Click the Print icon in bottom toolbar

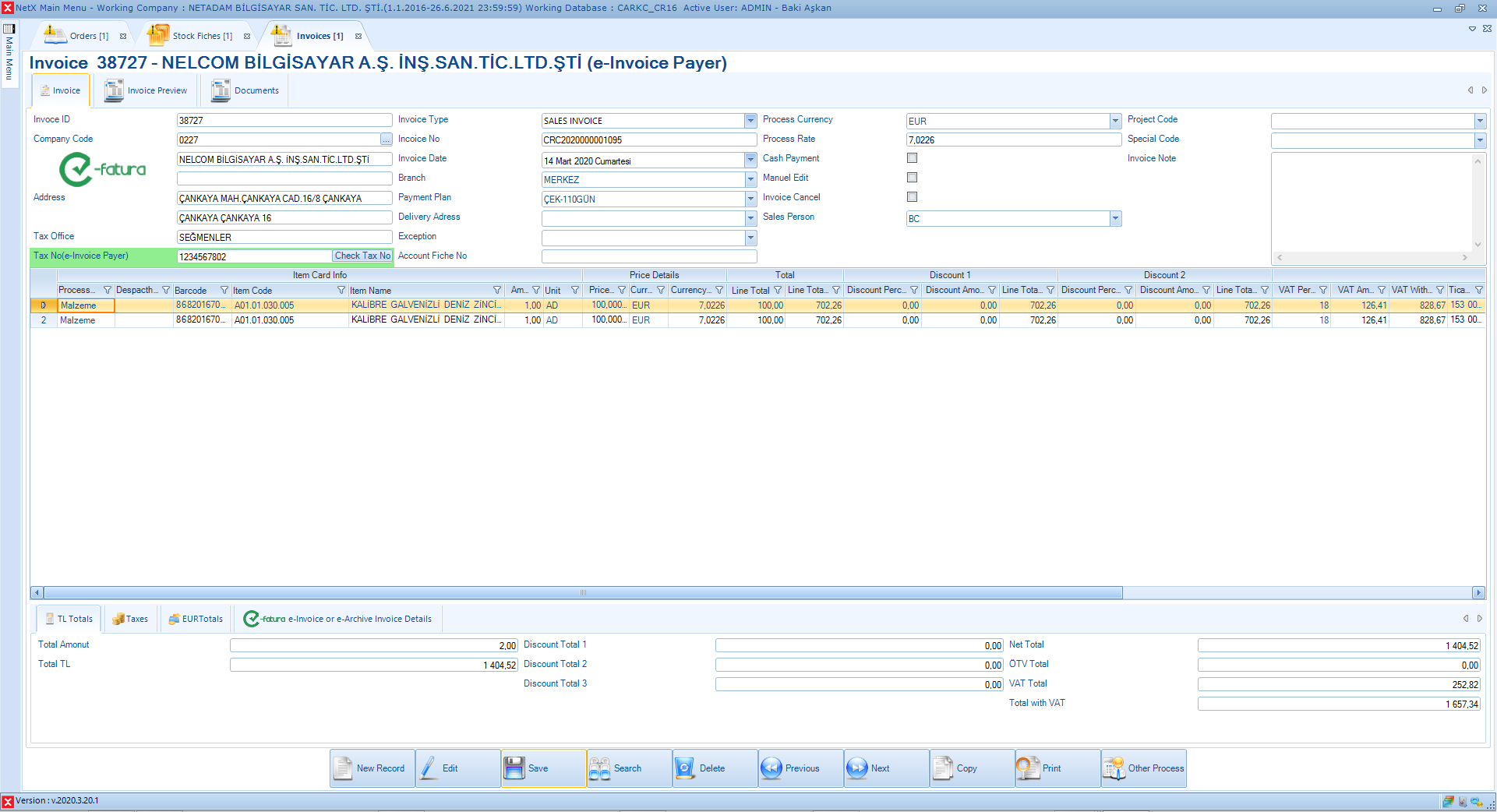1028,768
